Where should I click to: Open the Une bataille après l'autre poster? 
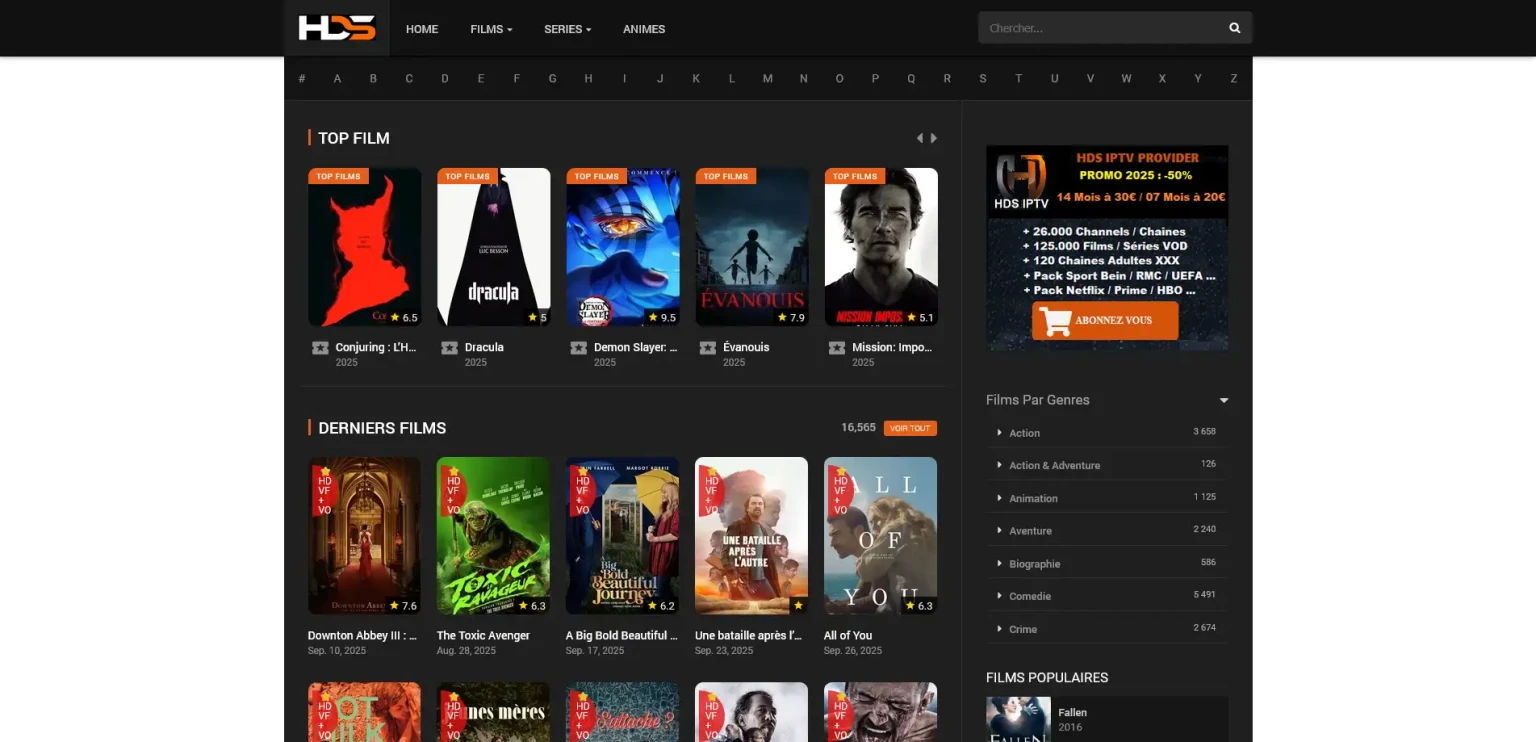[x=751, y=535]
